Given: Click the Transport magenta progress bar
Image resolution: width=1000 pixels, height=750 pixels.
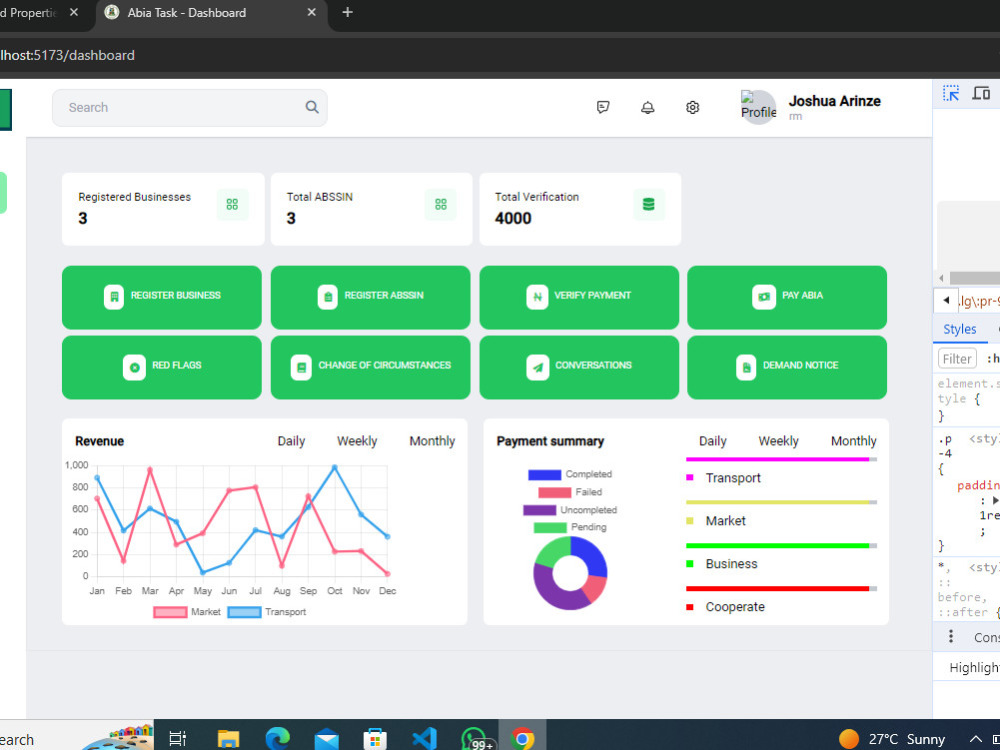Looking at the screenshot, I should 781,459.
